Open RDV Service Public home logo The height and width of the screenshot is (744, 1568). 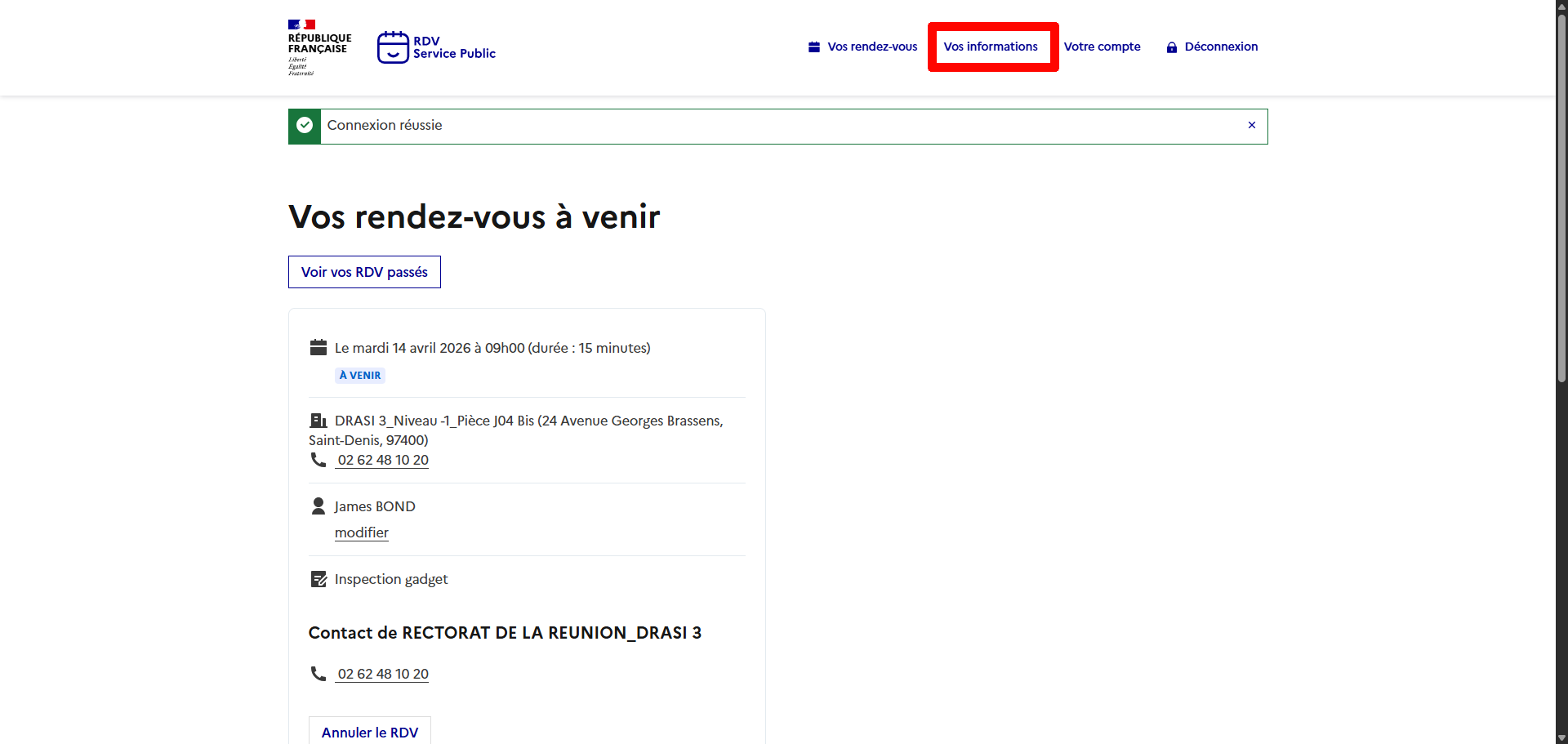(436, 47)
